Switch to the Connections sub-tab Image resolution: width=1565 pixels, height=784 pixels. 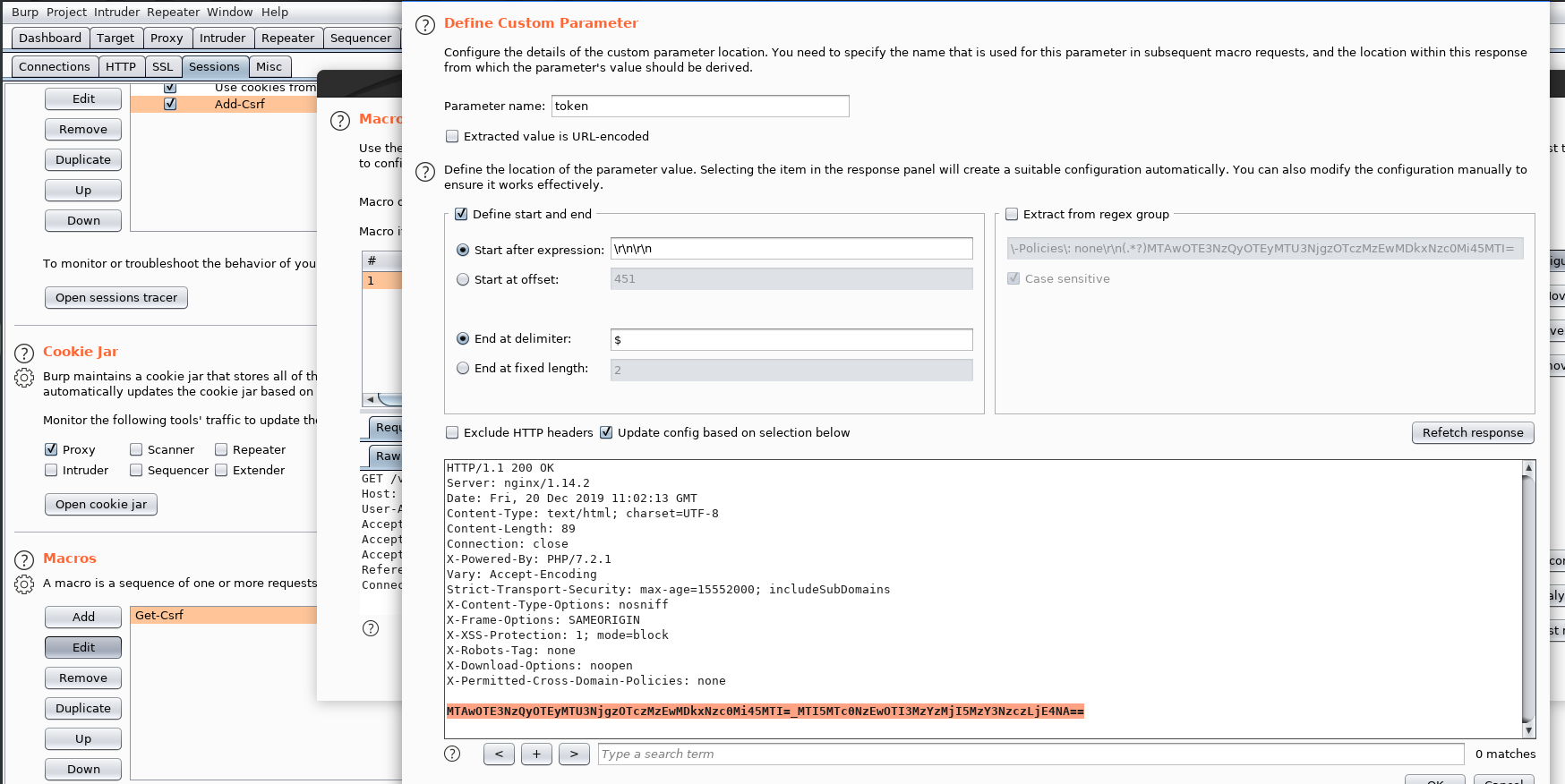point(55,66)
